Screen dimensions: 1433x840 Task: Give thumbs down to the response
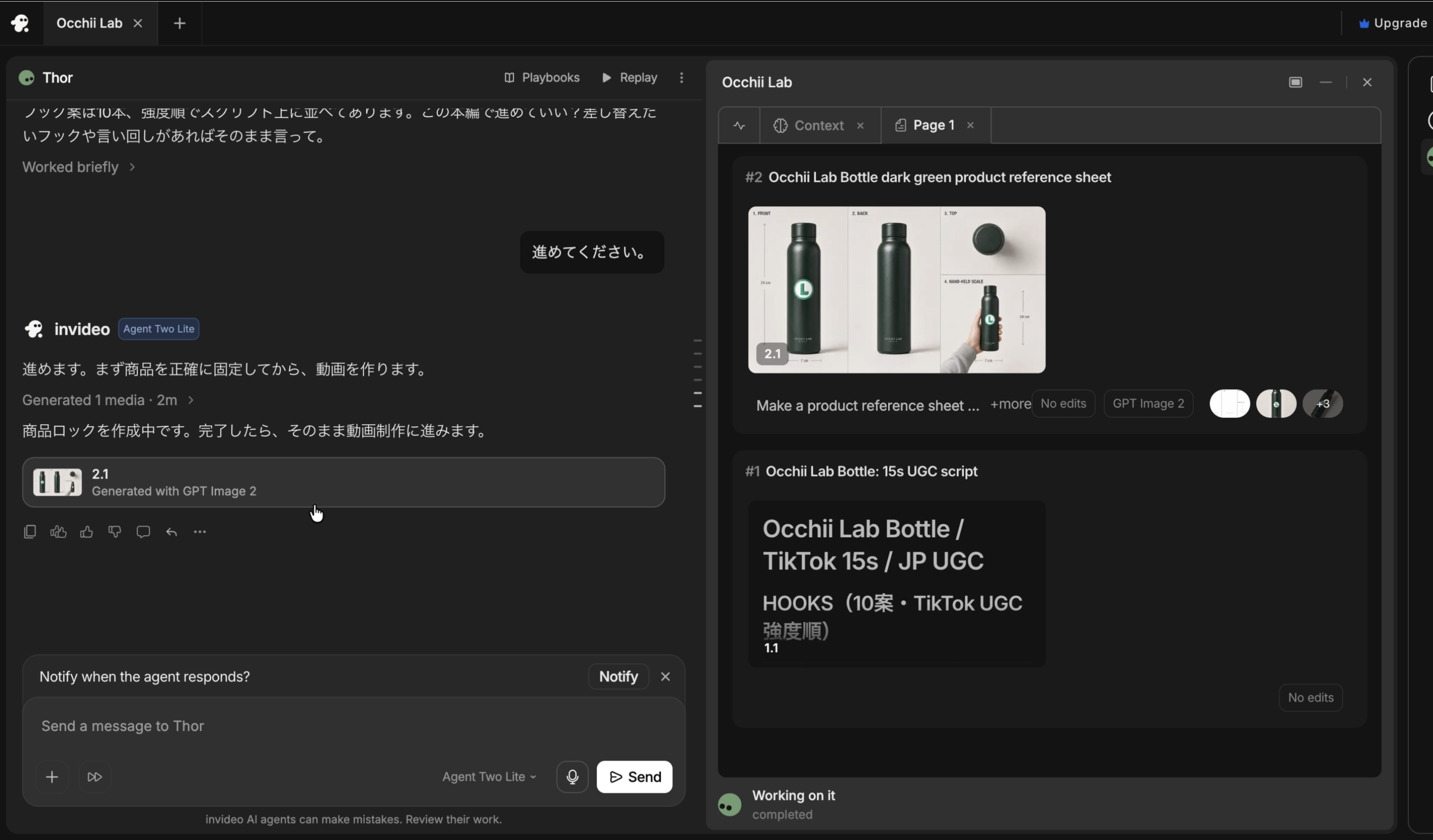pos(115,532)
